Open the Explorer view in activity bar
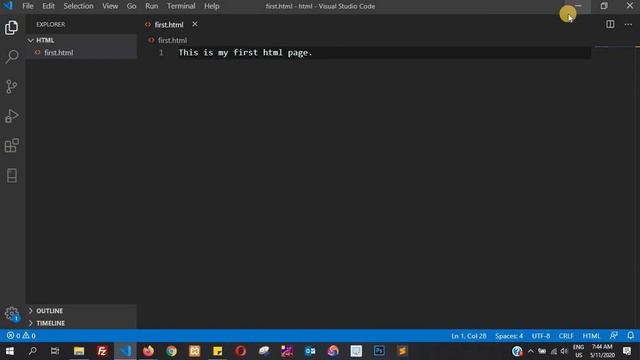This screenshot has height=360, width=640. pos(11,28)
